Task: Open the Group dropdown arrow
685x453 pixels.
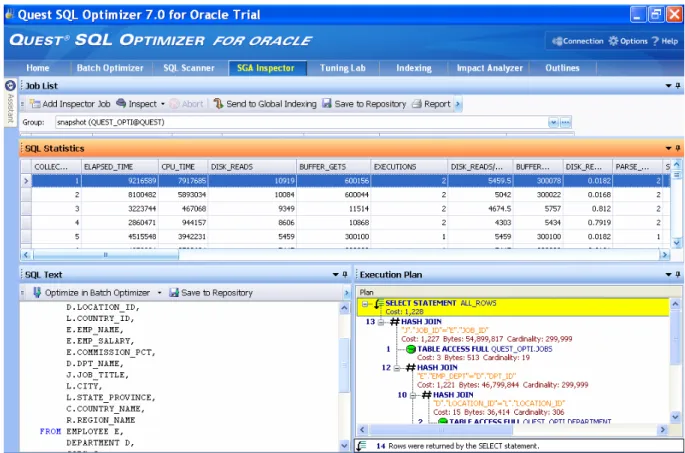Action: (554, 122)
